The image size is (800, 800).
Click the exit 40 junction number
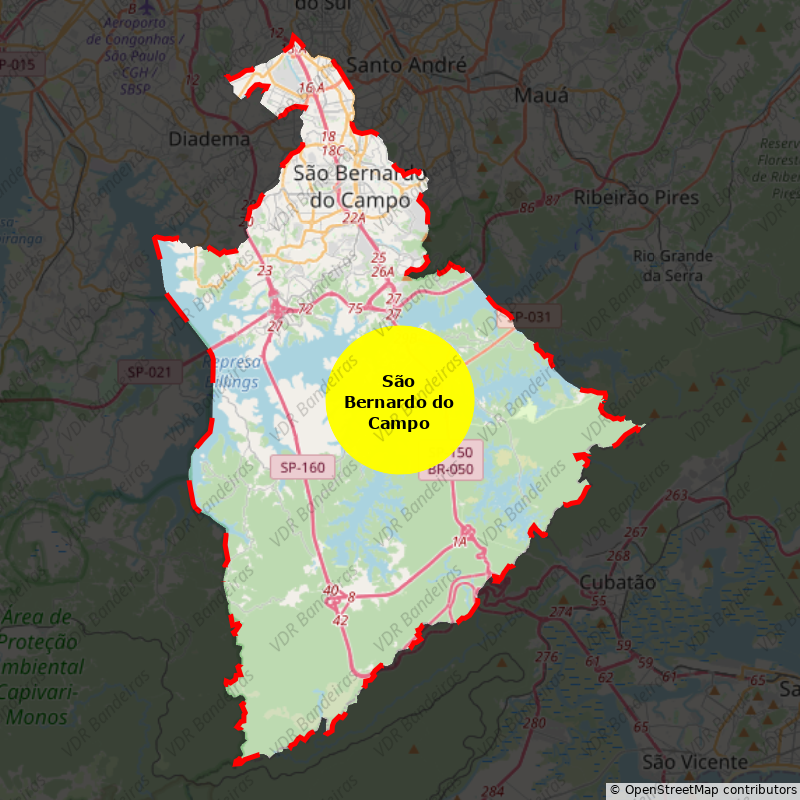(330, 590)
